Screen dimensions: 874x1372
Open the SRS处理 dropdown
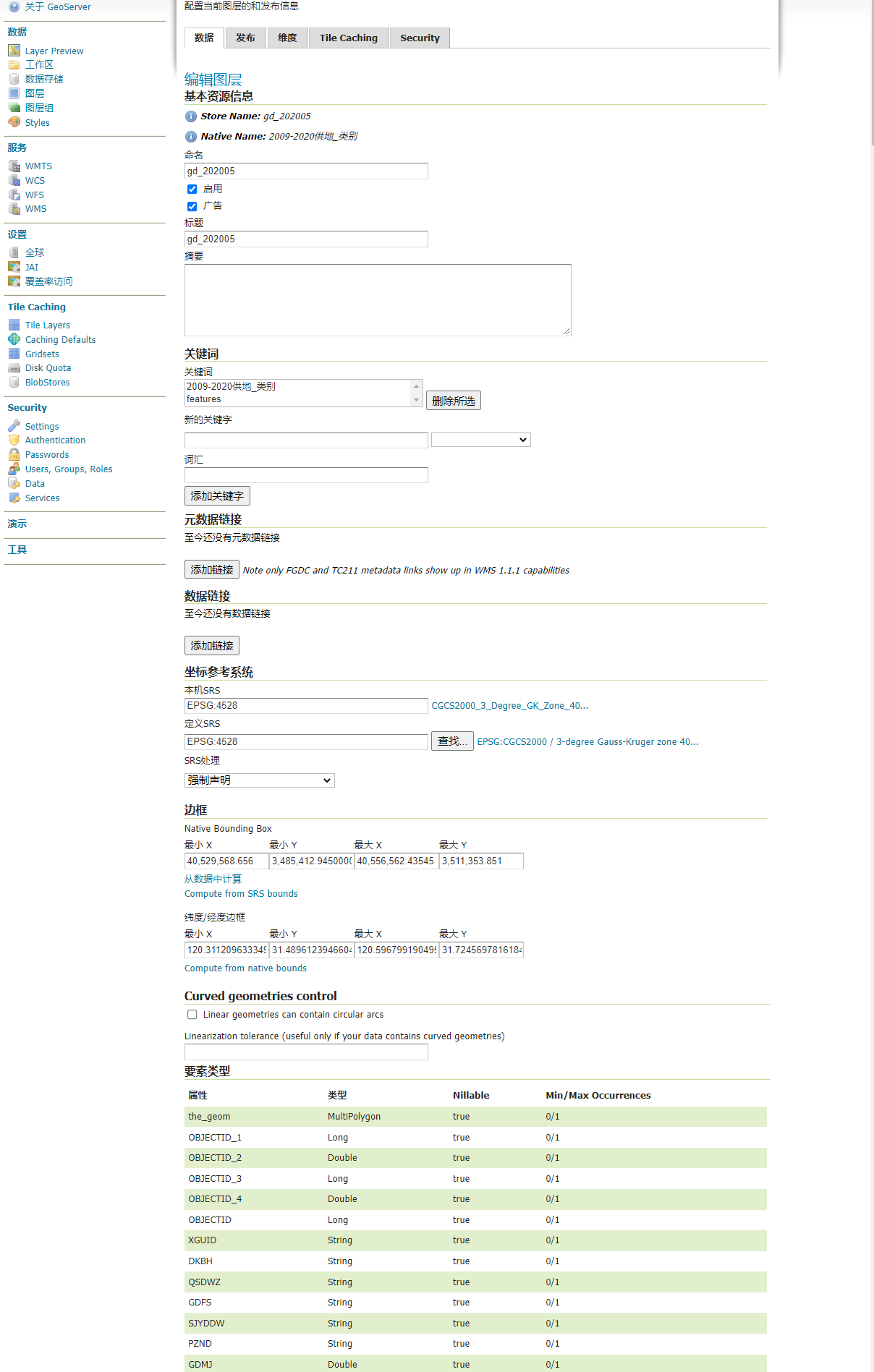click(x=259, y=780)
